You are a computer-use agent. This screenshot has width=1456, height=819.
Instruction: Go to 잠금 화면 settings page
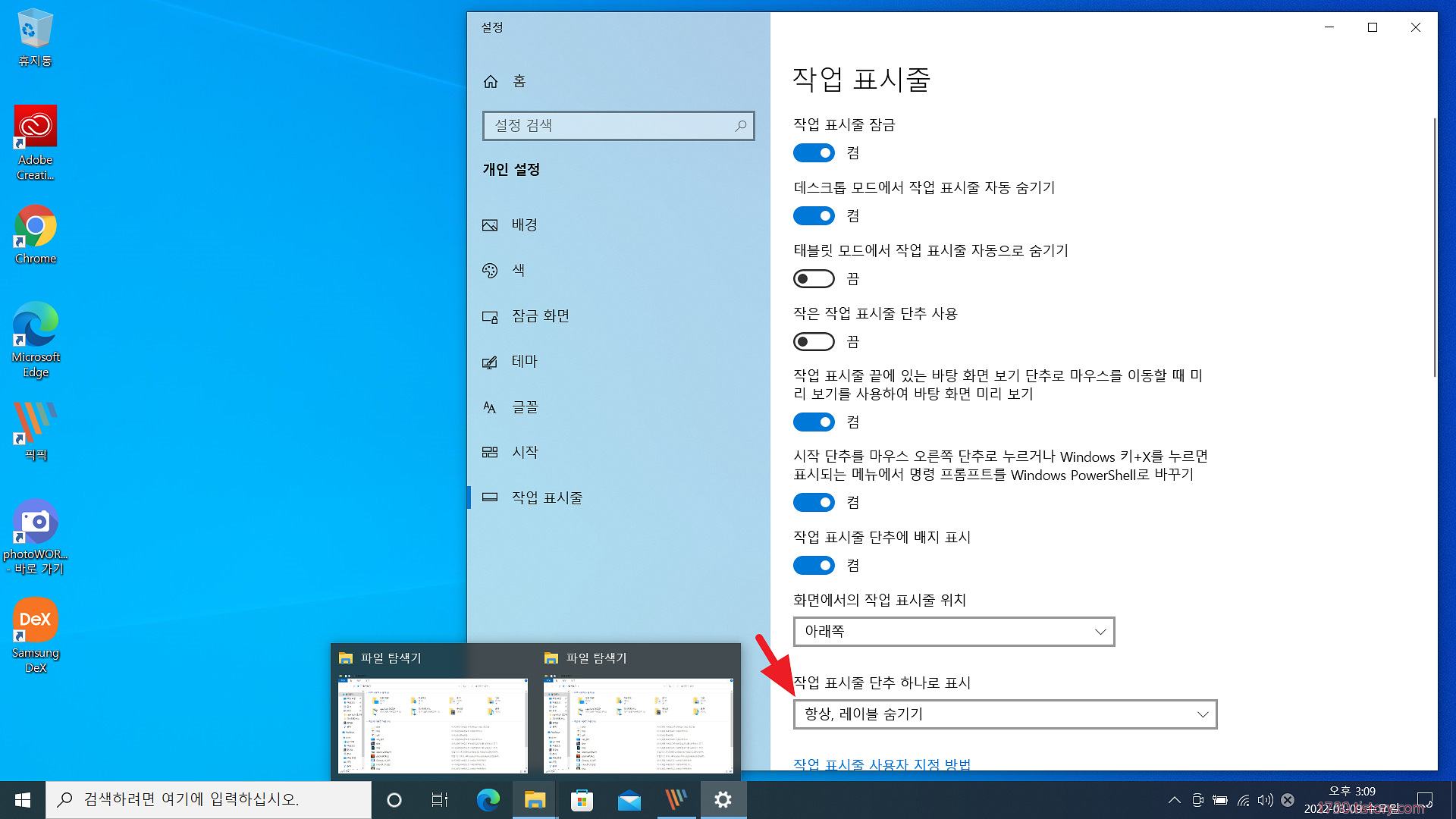[540, 316]
